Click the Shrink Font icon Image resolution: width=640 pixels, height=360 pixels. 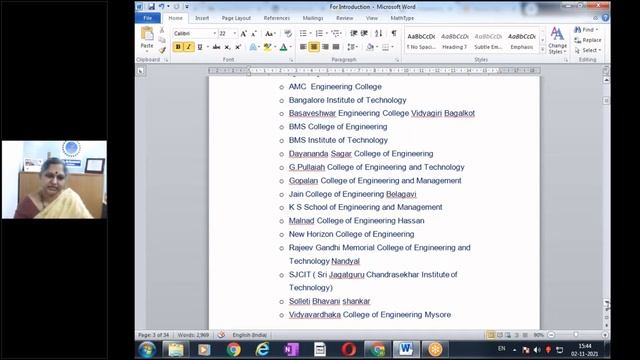[x=253, y=33]
